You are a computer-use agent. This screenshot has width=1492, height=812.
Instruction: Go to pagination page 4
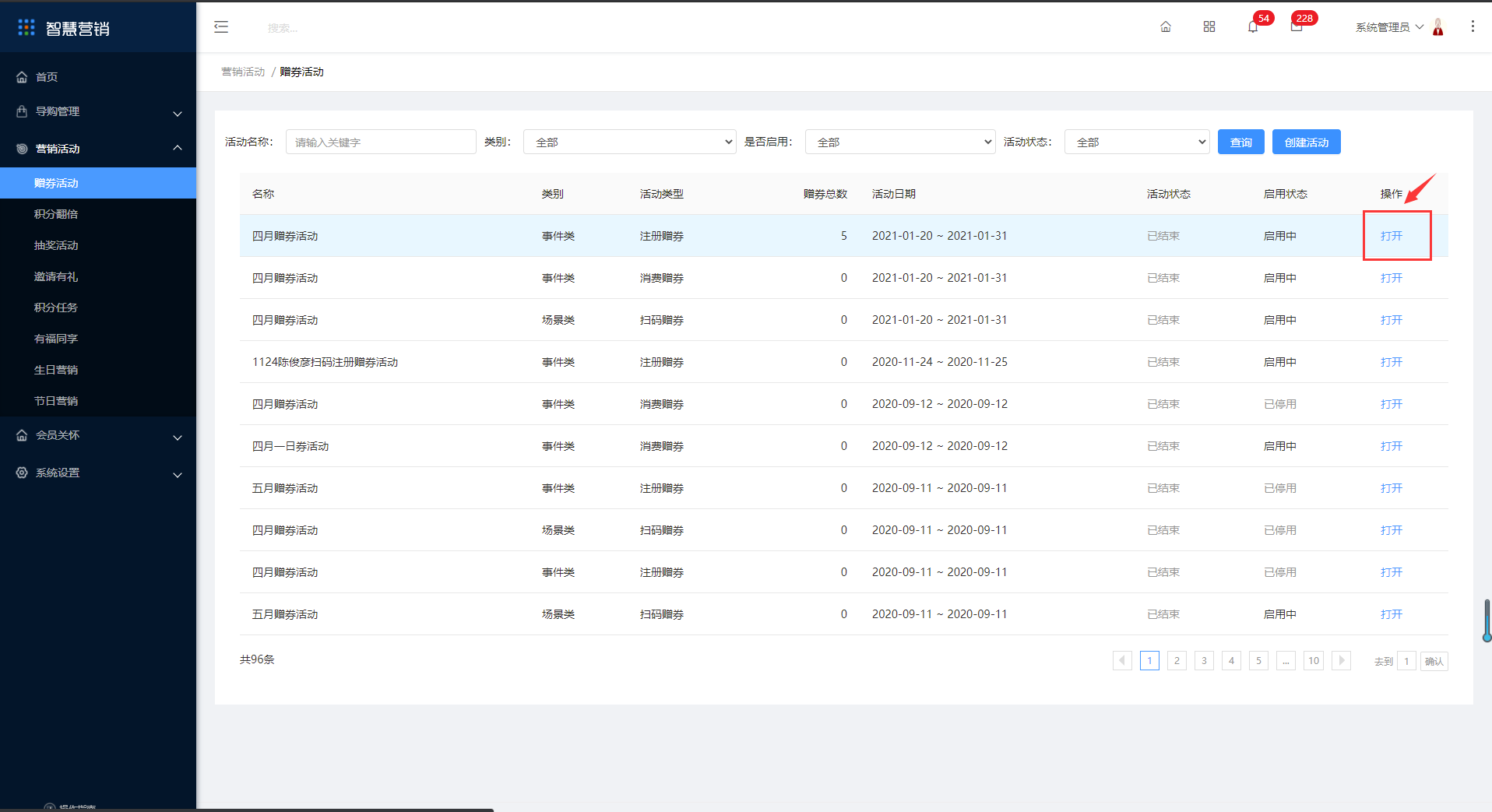coord(1231,661)
